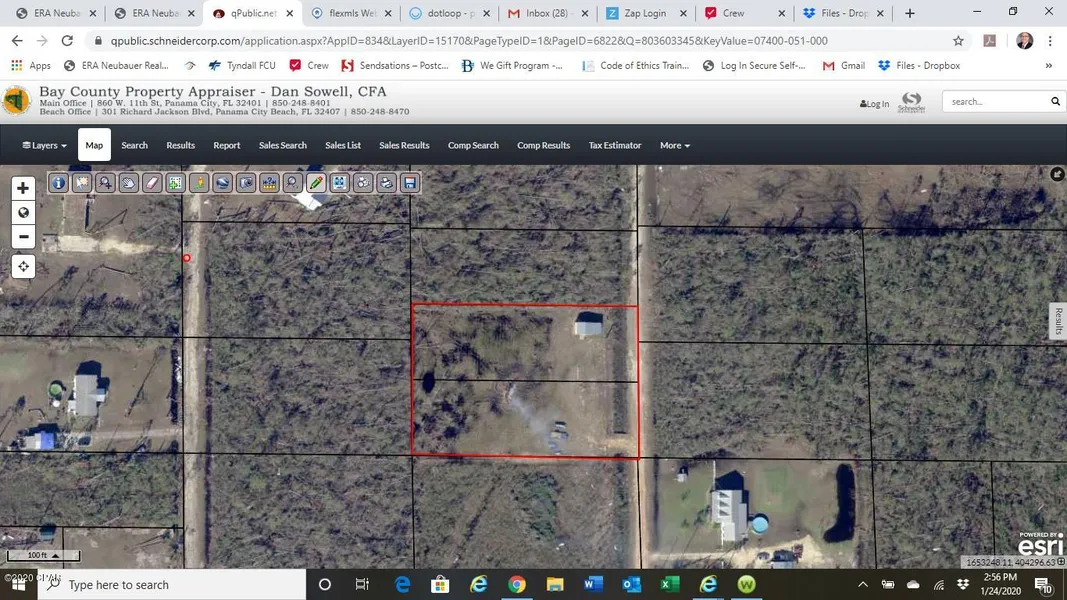Open the More dropdown menu

click(x=674, y=145)
